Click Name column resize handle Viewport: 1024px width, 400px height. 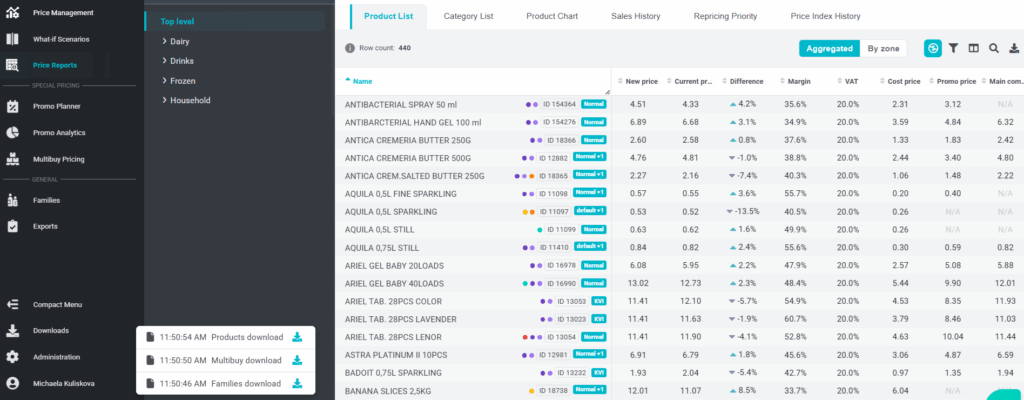point(607,92)
